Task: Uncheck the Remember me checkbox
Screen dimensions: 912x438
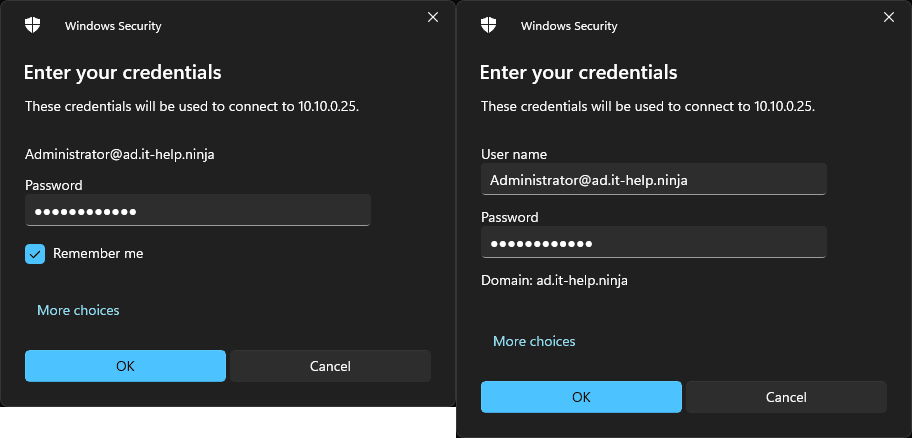Action: pos(35,254)
